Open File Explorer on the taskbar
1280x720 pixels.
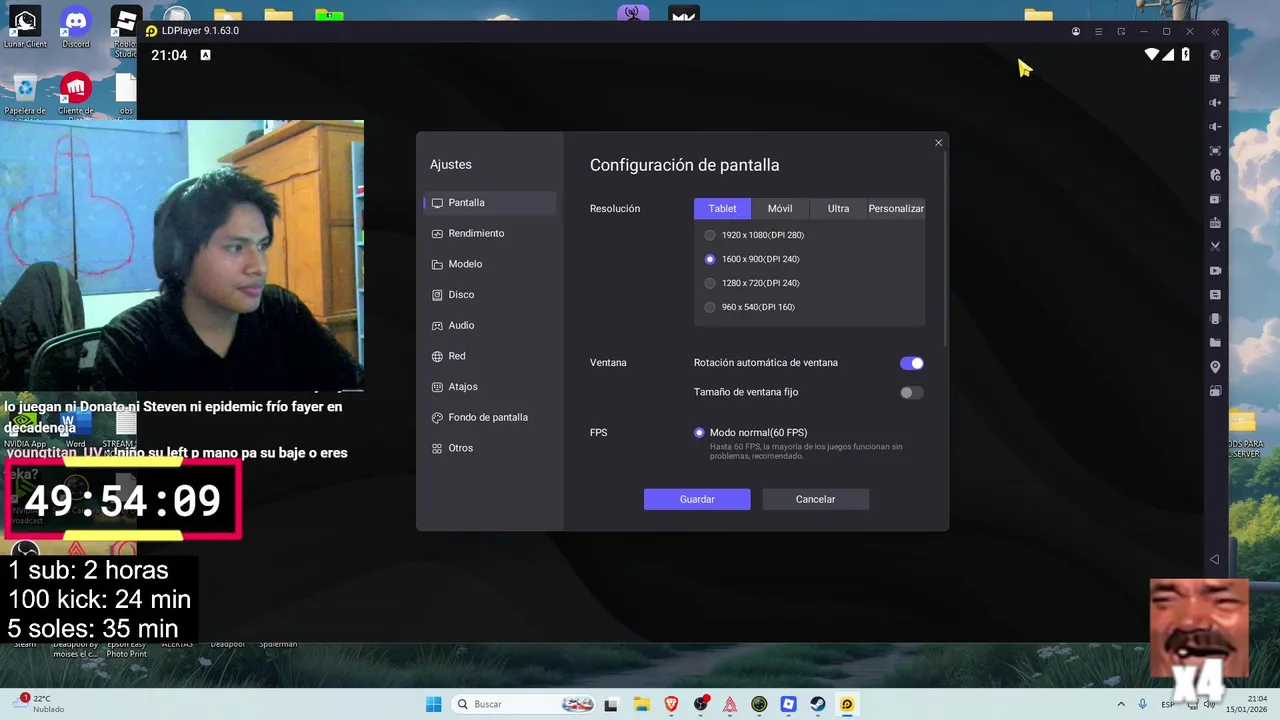coord(641,704)
